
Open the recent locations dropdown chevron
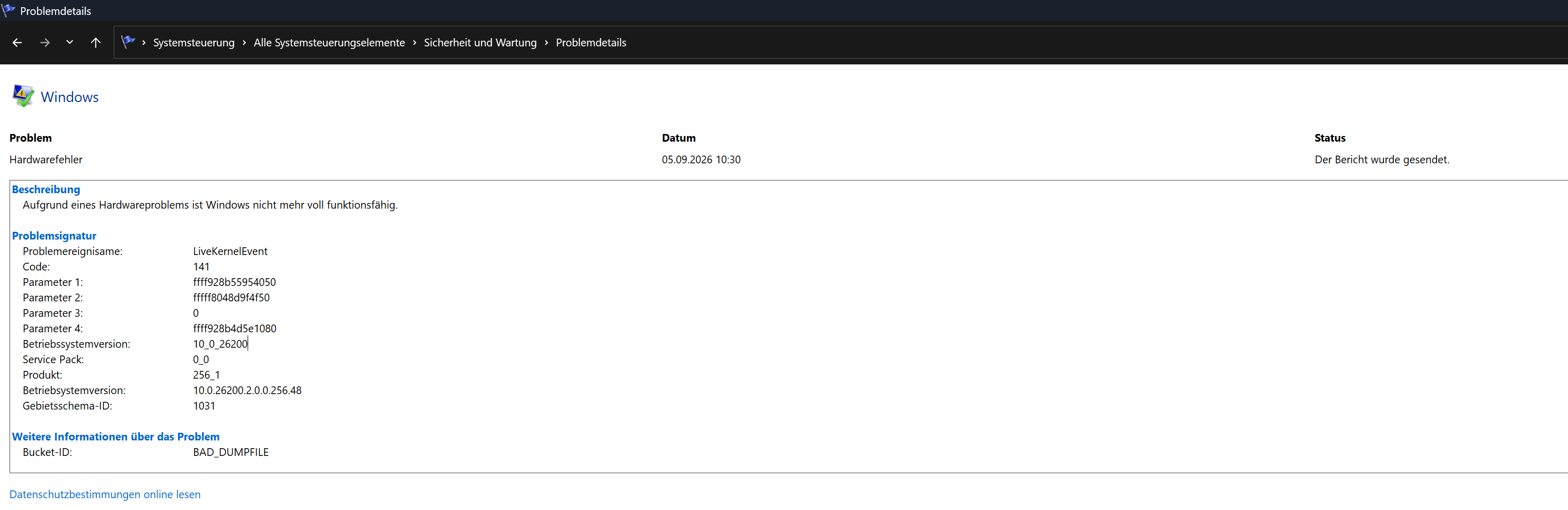point(69,42)
